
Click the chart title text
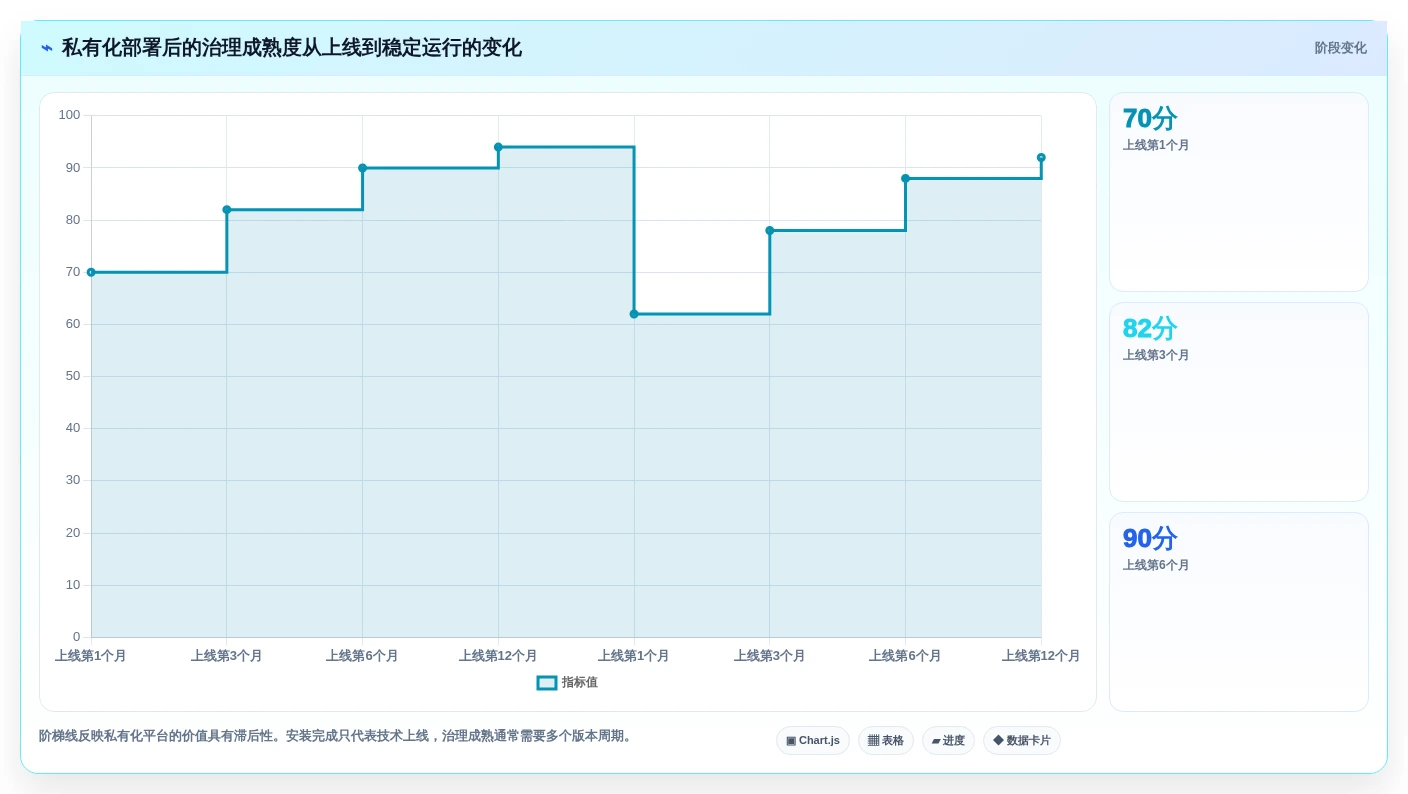(x=292, y=48)
